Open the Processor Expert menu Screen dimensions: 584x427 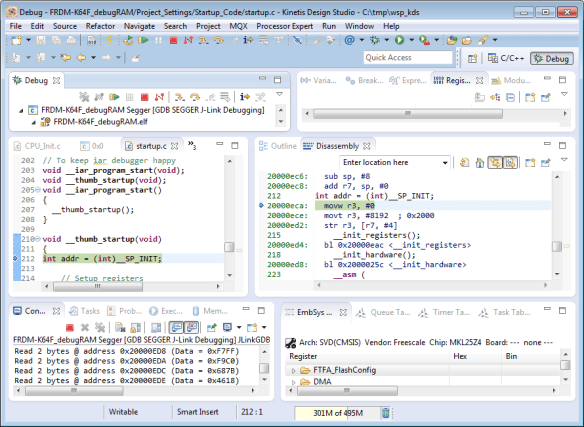(285, 26)
